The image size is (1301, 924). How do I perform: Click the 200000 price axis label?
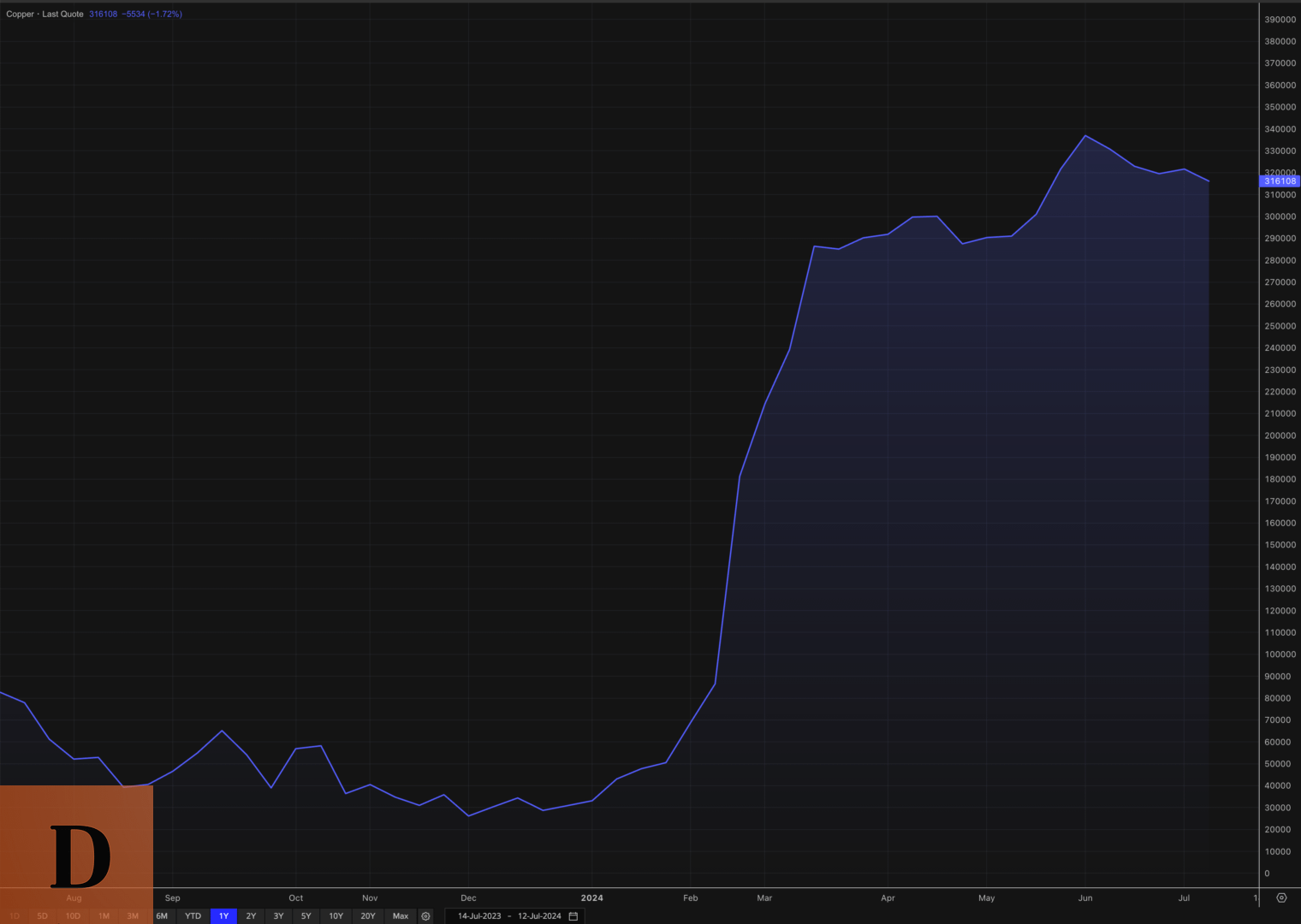1280,435
